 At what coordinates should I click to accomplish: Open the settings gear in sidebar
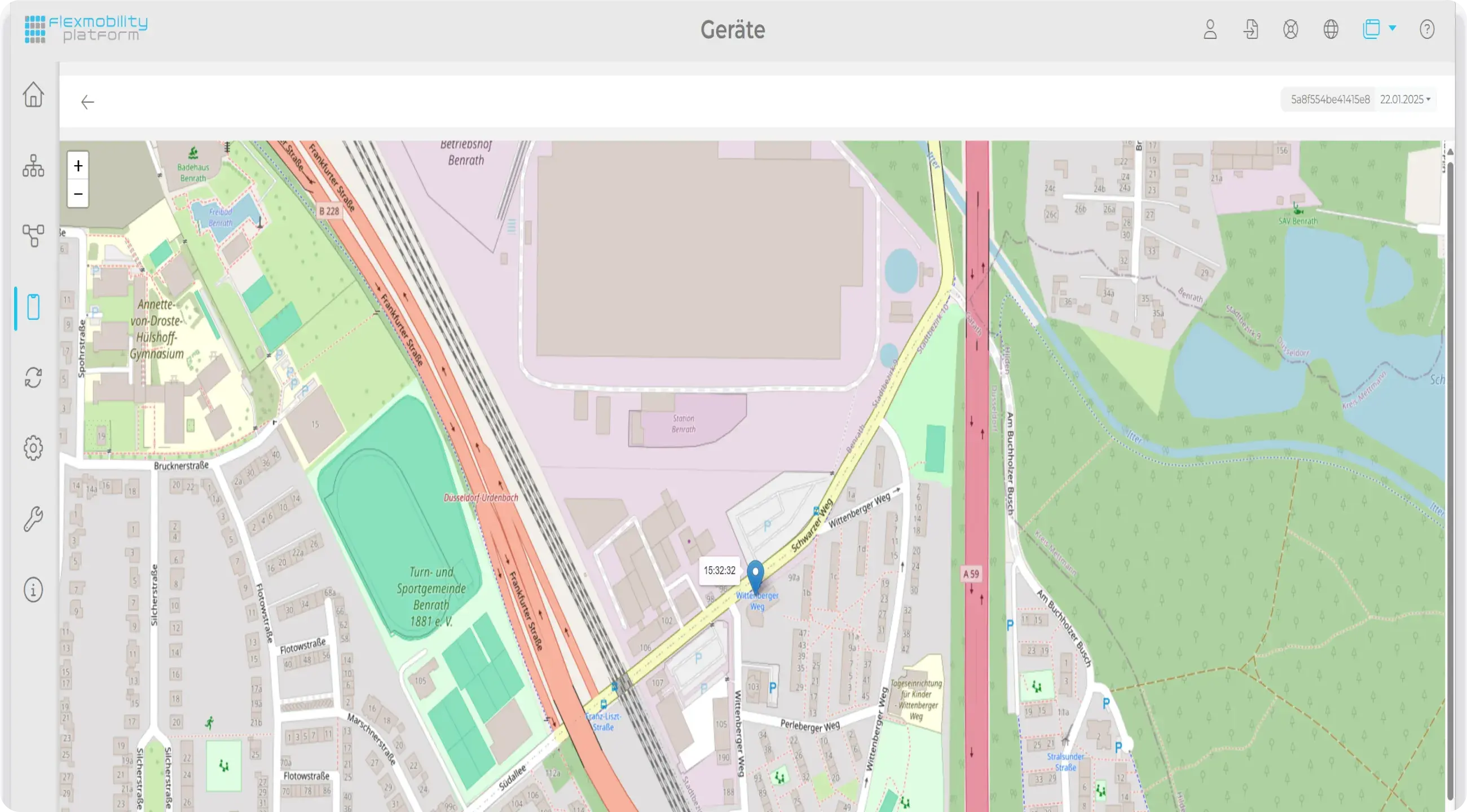pyautogui.click(x=33, y=448)
